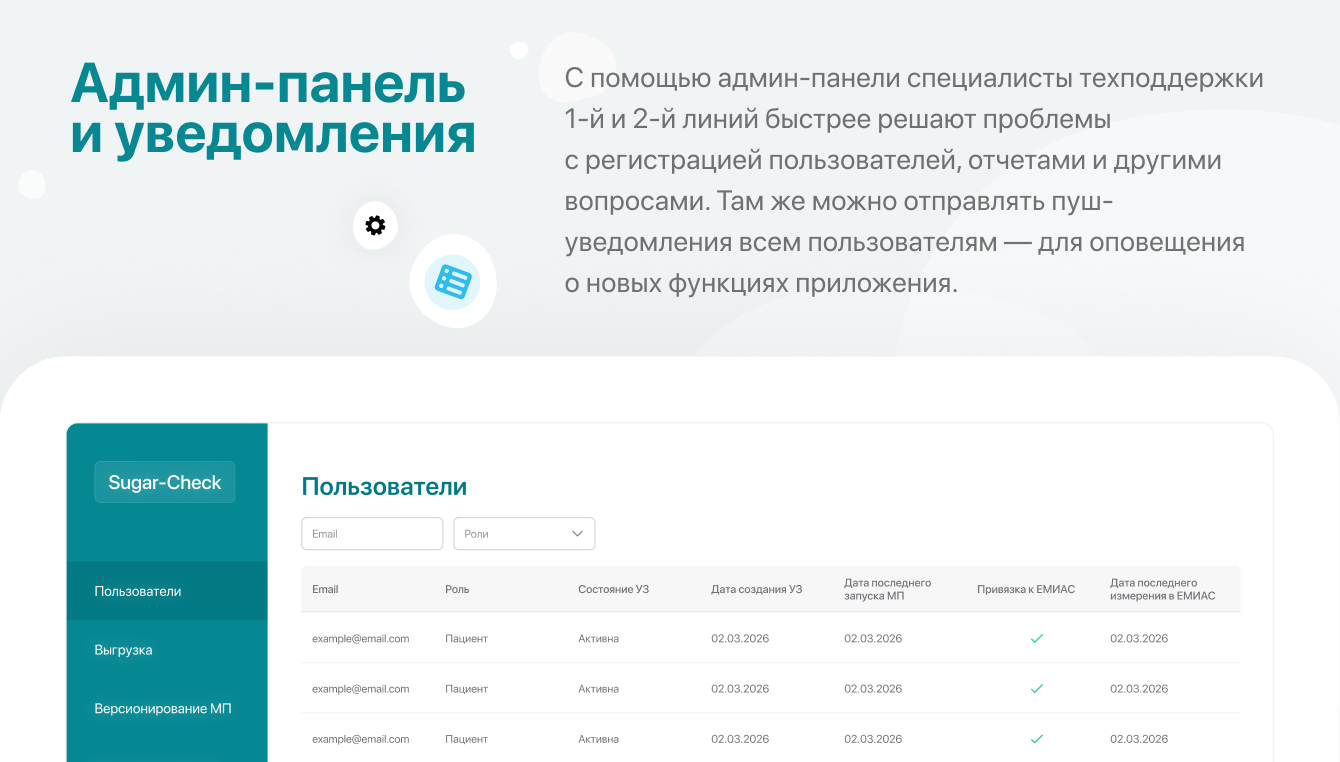Click the Sugar-Check logo button
The image size is (1340, 762).
[x=165, y=482]
